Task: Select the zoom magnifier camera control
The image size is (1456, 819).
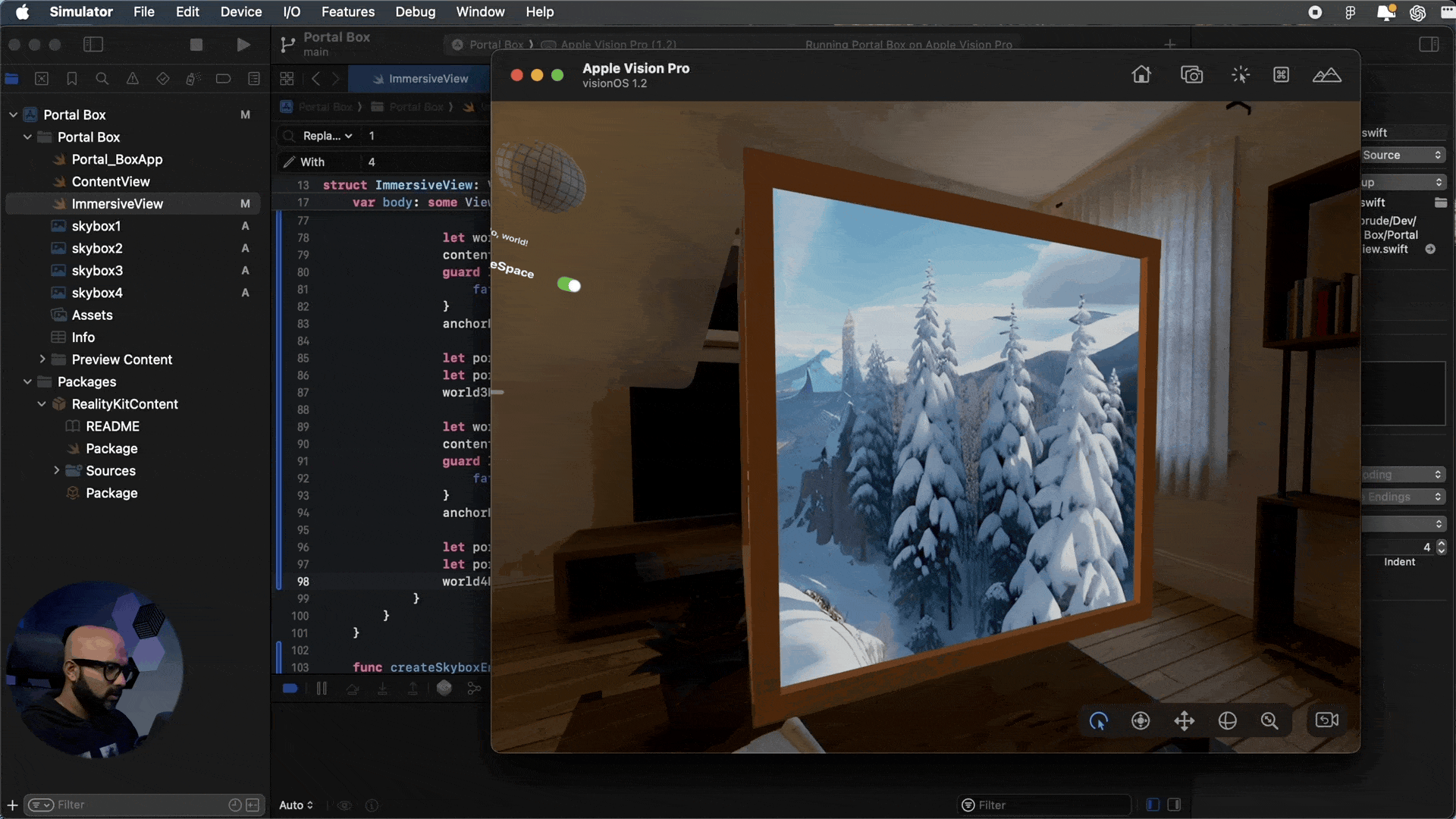Action: click(x=1269, y=720)
